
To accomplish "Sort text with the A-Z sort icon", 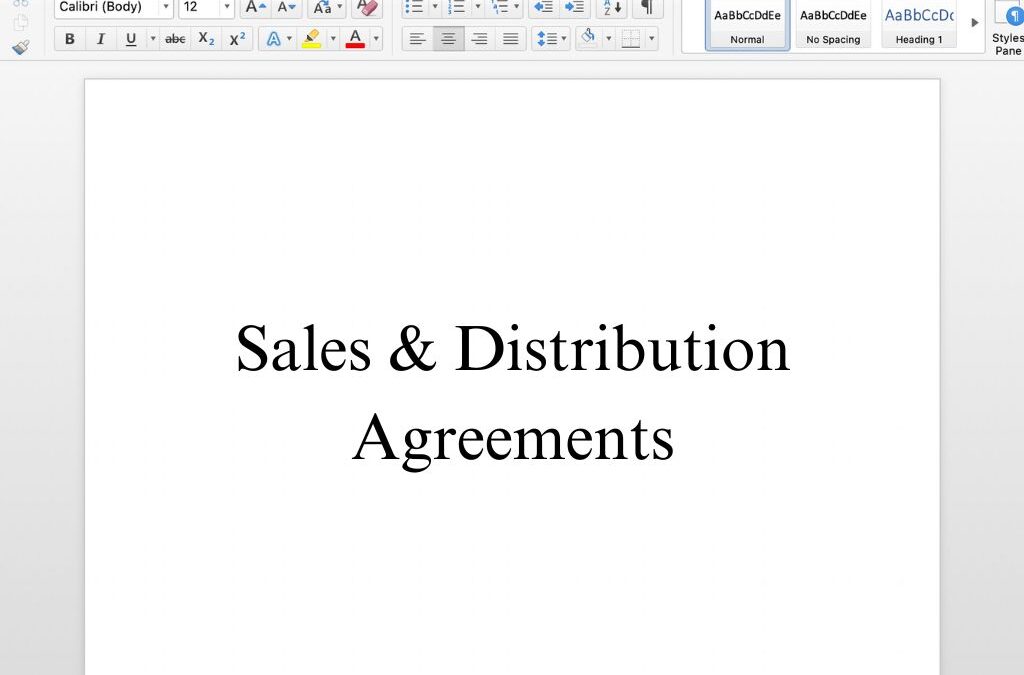I will [612, 8].
